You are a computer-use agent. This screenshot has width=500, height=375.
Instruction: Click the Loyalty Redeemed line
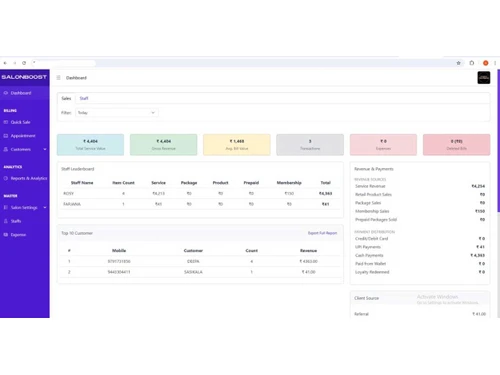420,272
